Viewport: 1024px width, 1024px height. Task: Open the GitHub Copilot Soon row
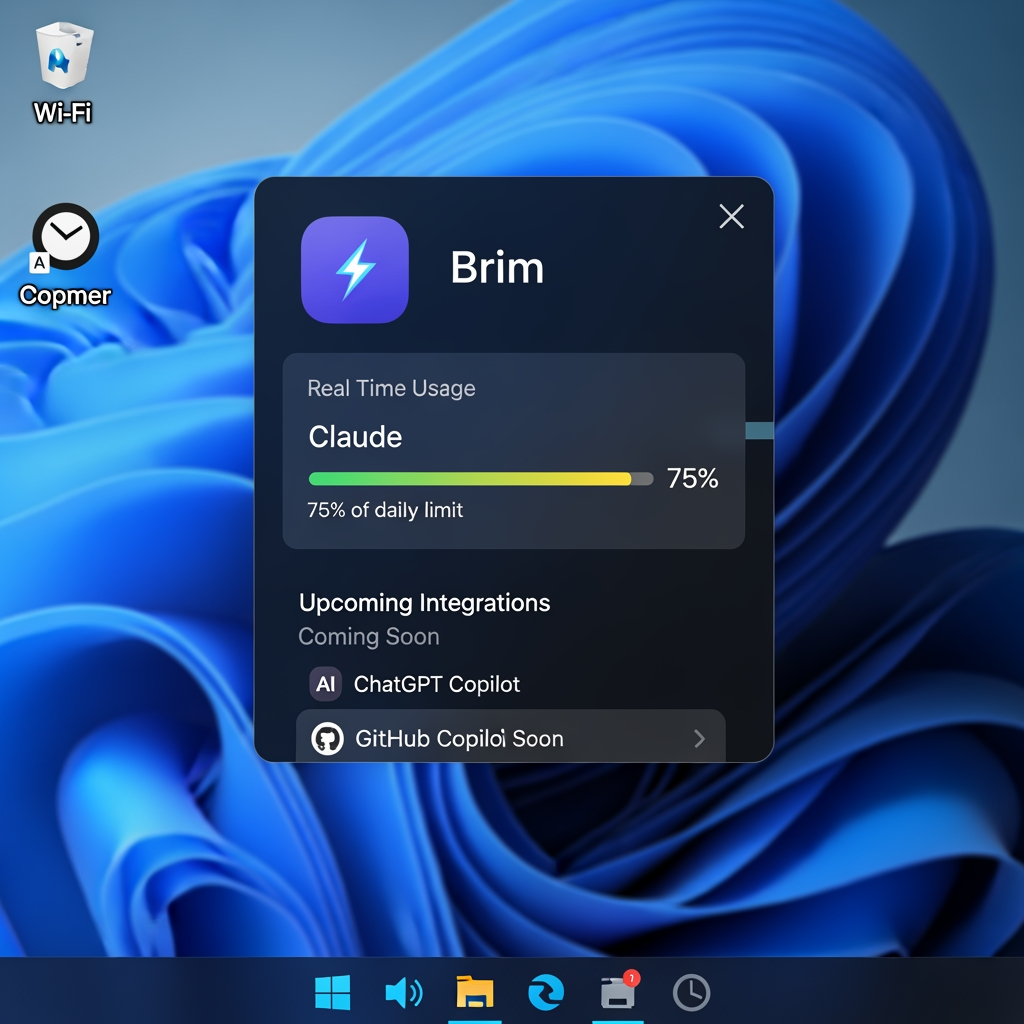tap(511, 736)
